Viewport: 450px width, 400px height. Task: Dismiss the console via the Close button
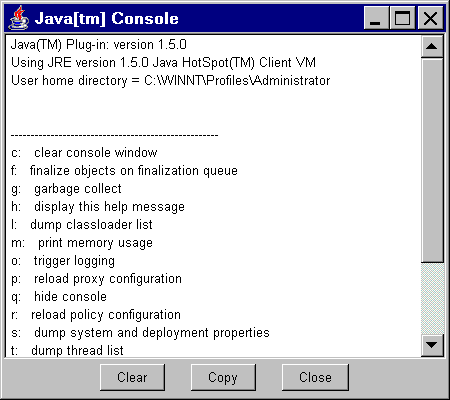pyautogui.click(x=315, y=377)
